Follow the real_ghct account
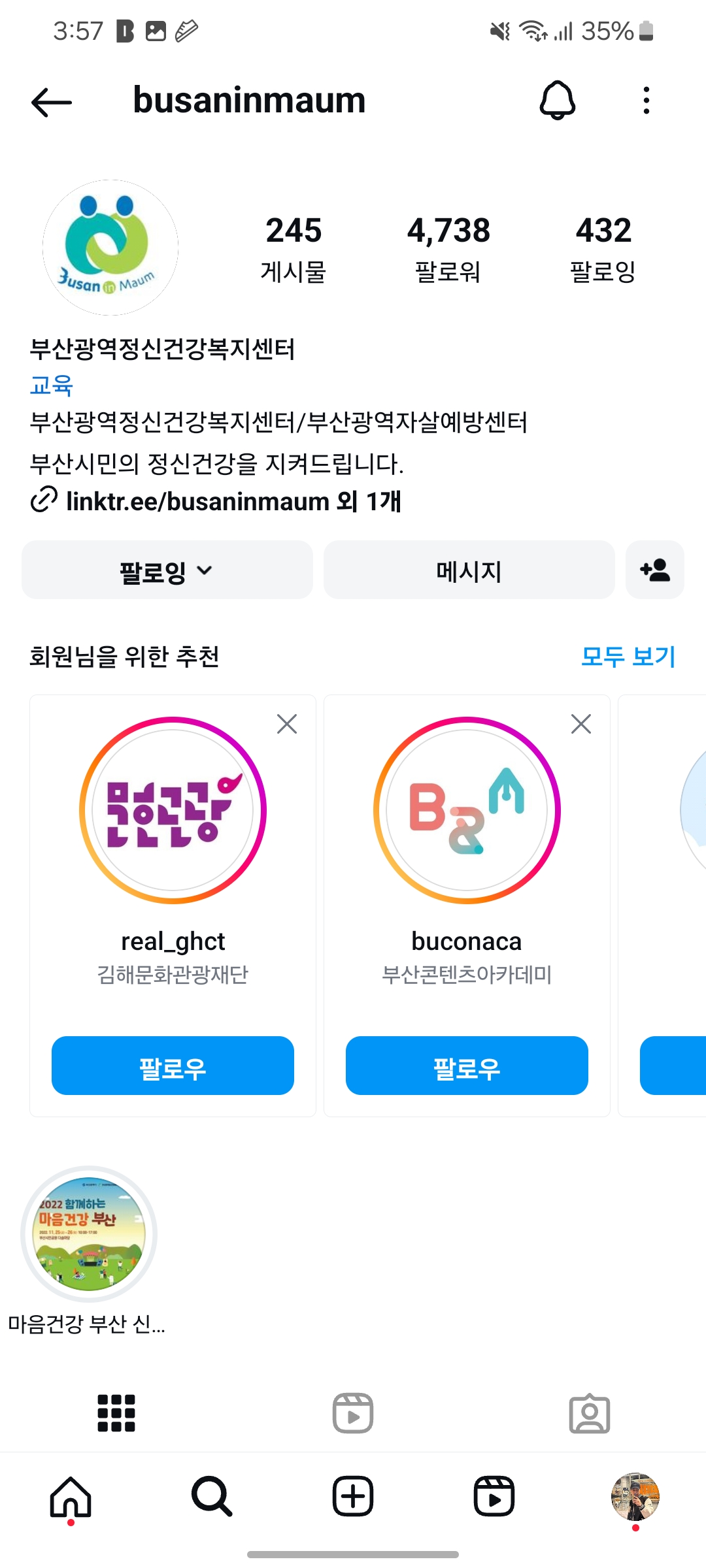Viewport: 706px width, 1568px height. pos(173,1066)
